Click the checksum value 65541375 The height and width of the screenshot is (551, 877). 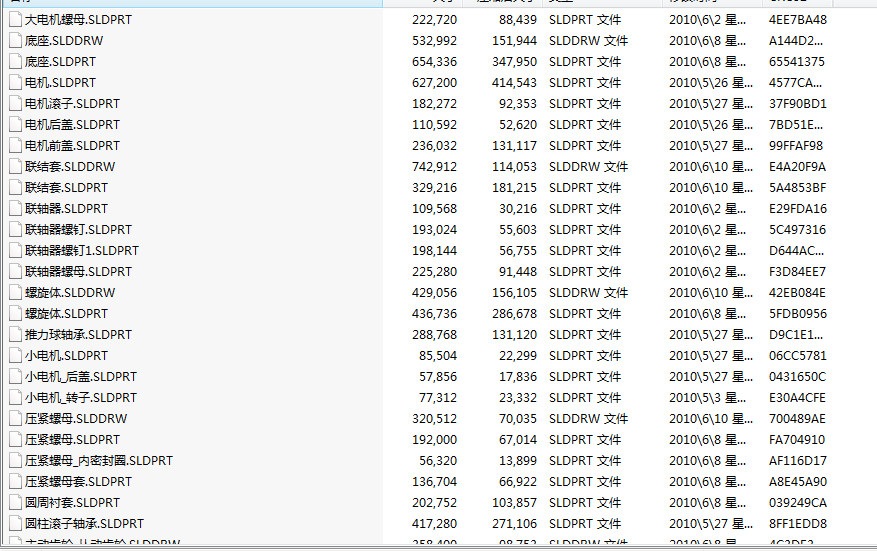(x=797, y=62)
